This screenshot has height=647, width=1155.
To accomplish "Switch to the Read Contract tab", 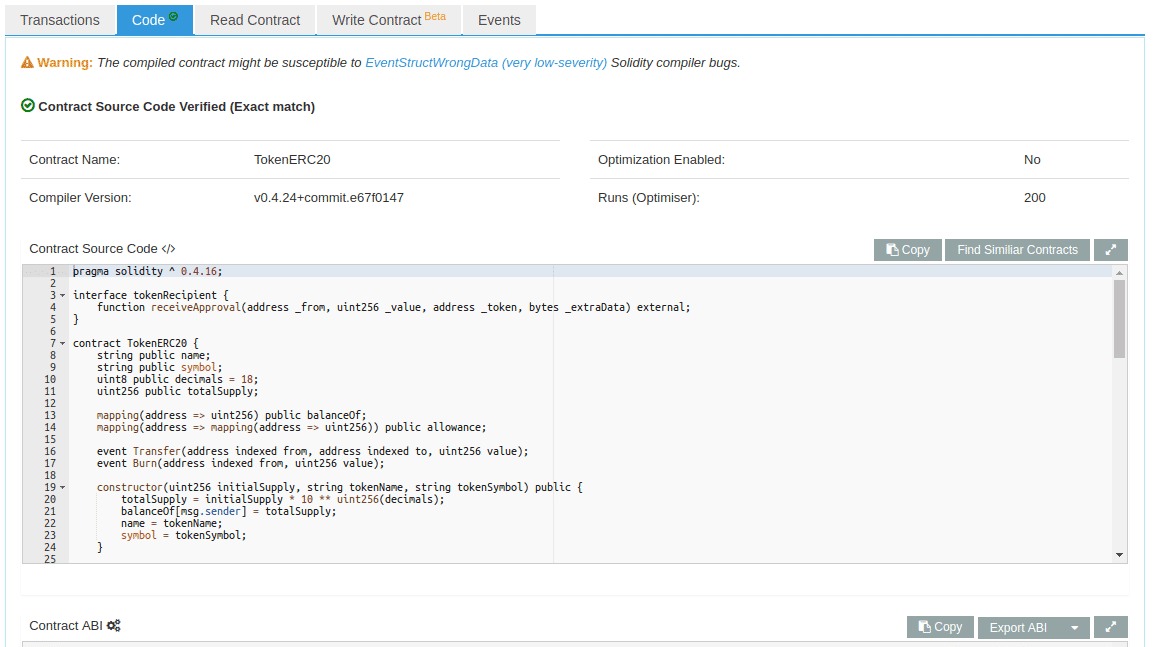I will (x=255, y=20).
